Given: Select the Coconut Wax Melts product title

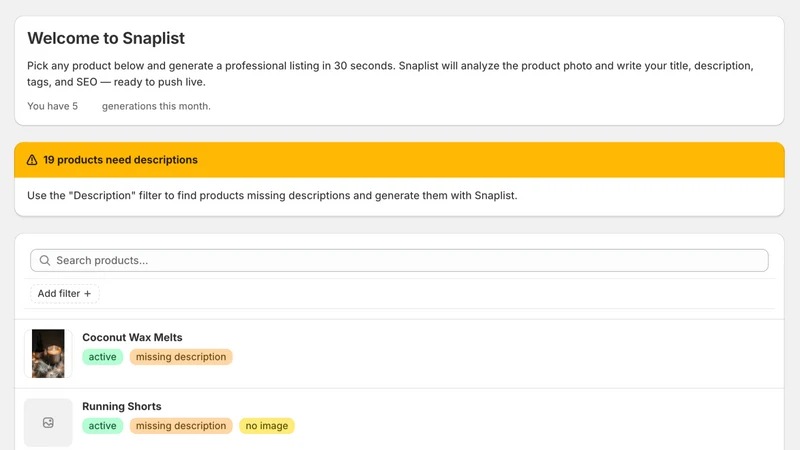Looking at the screenshot, I should coord(132,337).
